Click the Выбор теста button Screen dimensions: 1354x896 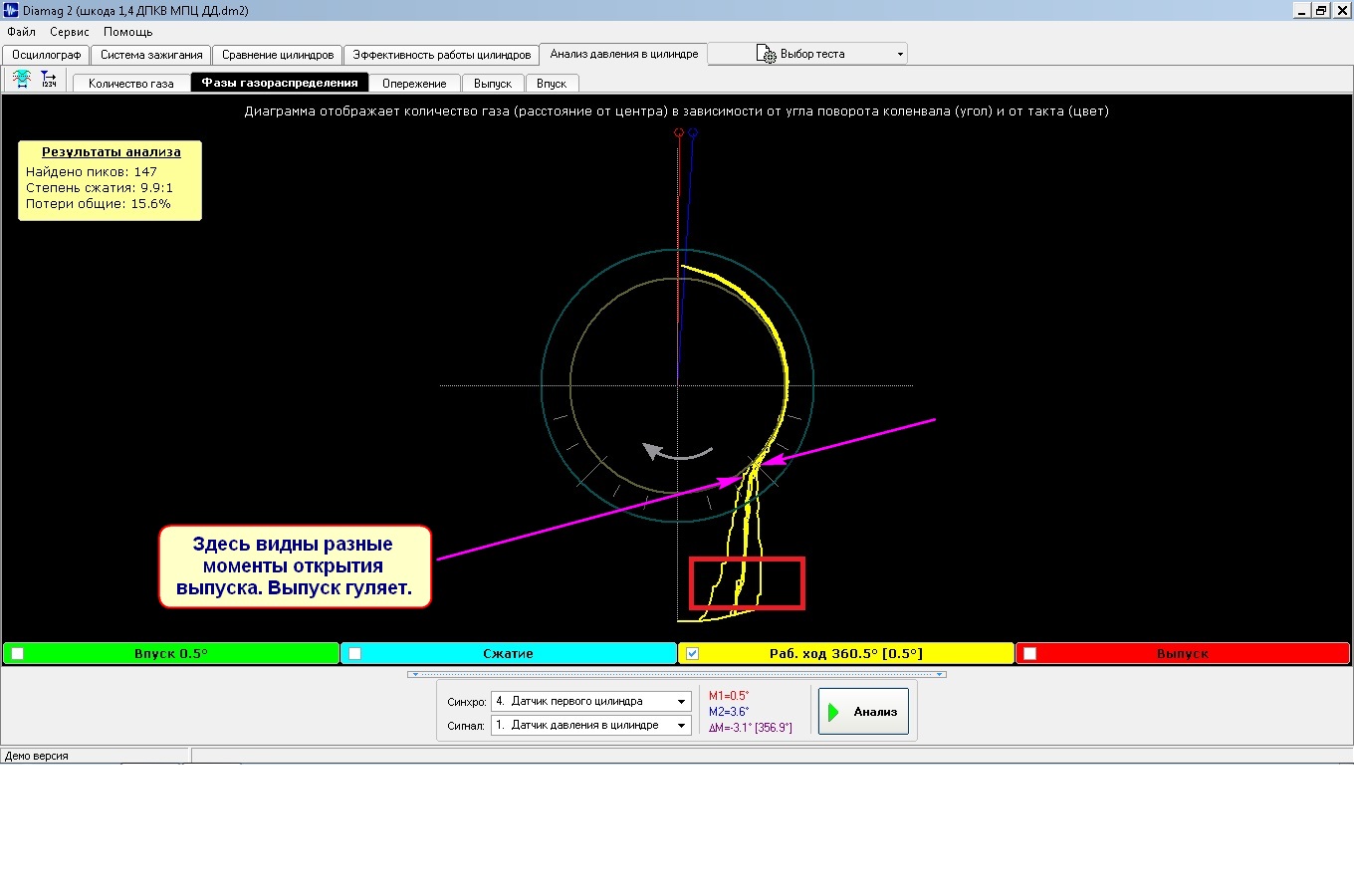click(x=807, y=54)
